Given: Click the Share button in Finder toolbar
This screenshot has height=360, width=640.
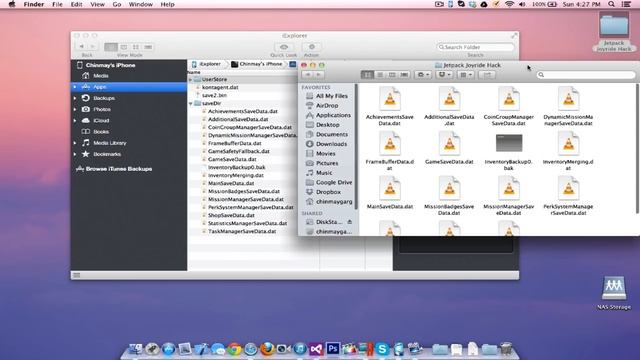Looking at the screenshot, I should [487, 75].
